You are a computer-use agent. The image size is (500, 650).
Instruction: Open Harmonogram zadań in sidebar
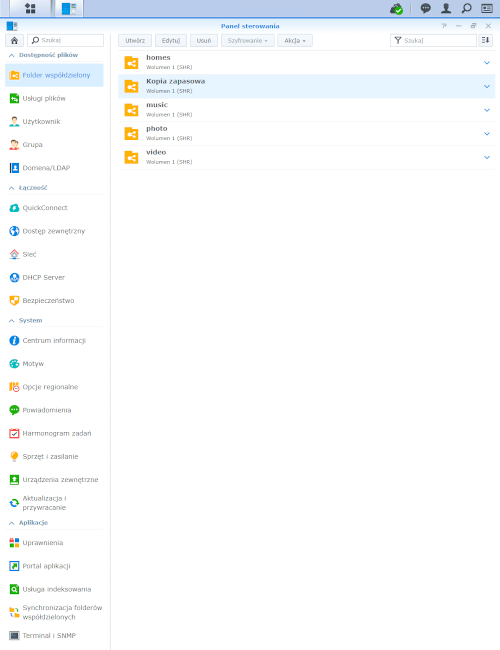tap(54, 433)
